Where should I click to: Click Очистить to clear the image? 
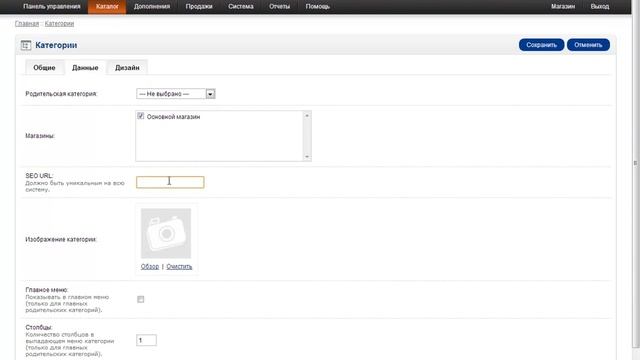pos(179,267)
